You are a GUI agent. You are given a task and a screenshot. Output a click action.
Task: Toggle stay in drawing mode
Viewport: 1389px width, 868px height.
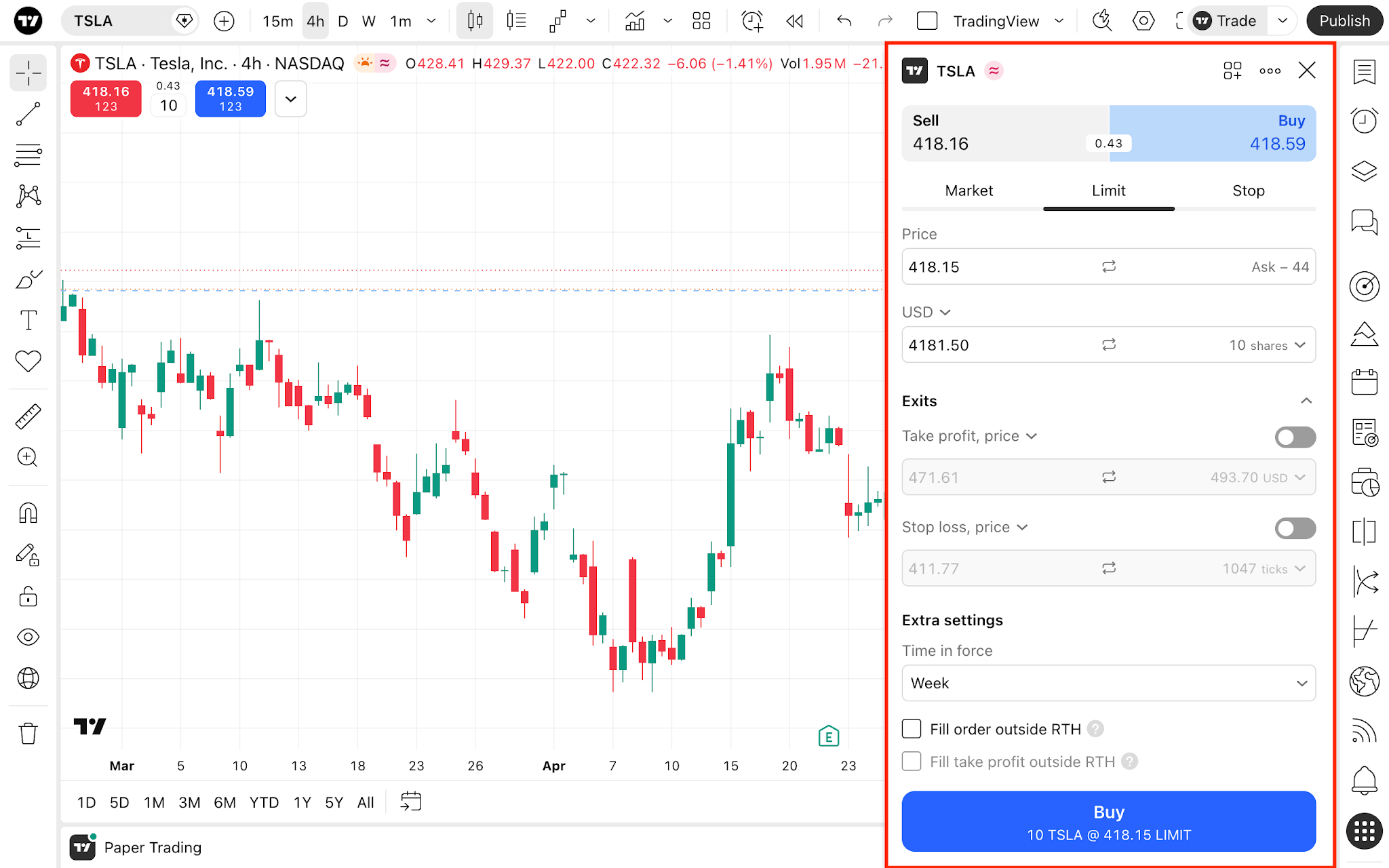click(28, 555)
